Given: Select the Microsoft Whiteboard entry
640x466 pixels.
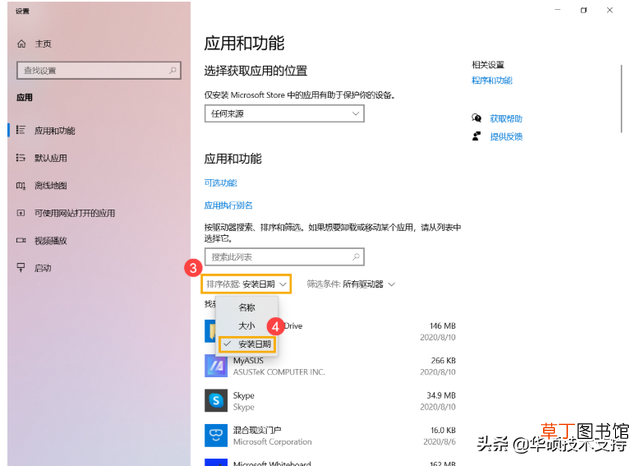Looking at the screenshot, I should [330, 462].
